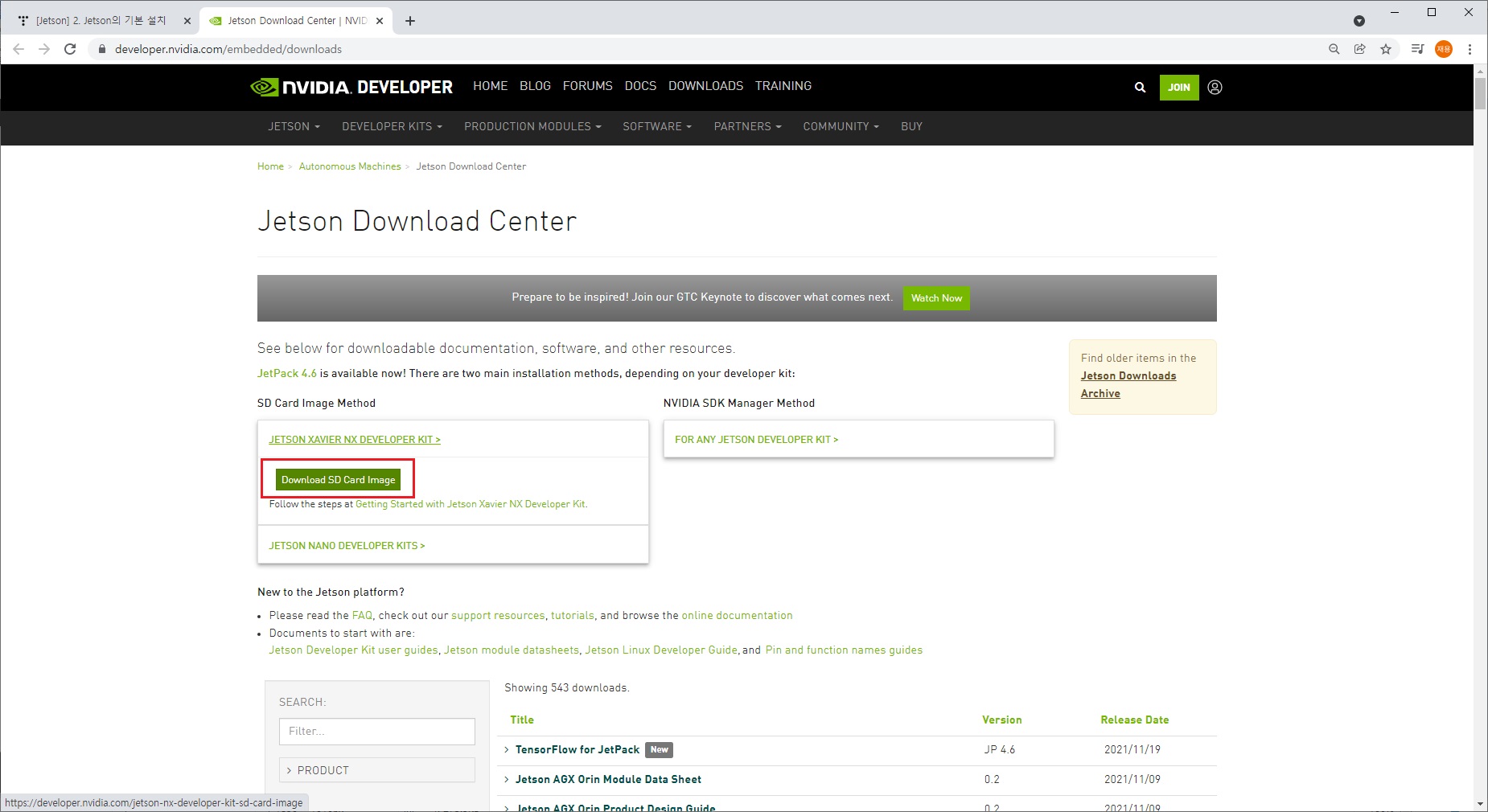Viewport: 1488px width, 812px height.
Task: Click the Download SD Card Image button
Action: [x=338, y=480]
